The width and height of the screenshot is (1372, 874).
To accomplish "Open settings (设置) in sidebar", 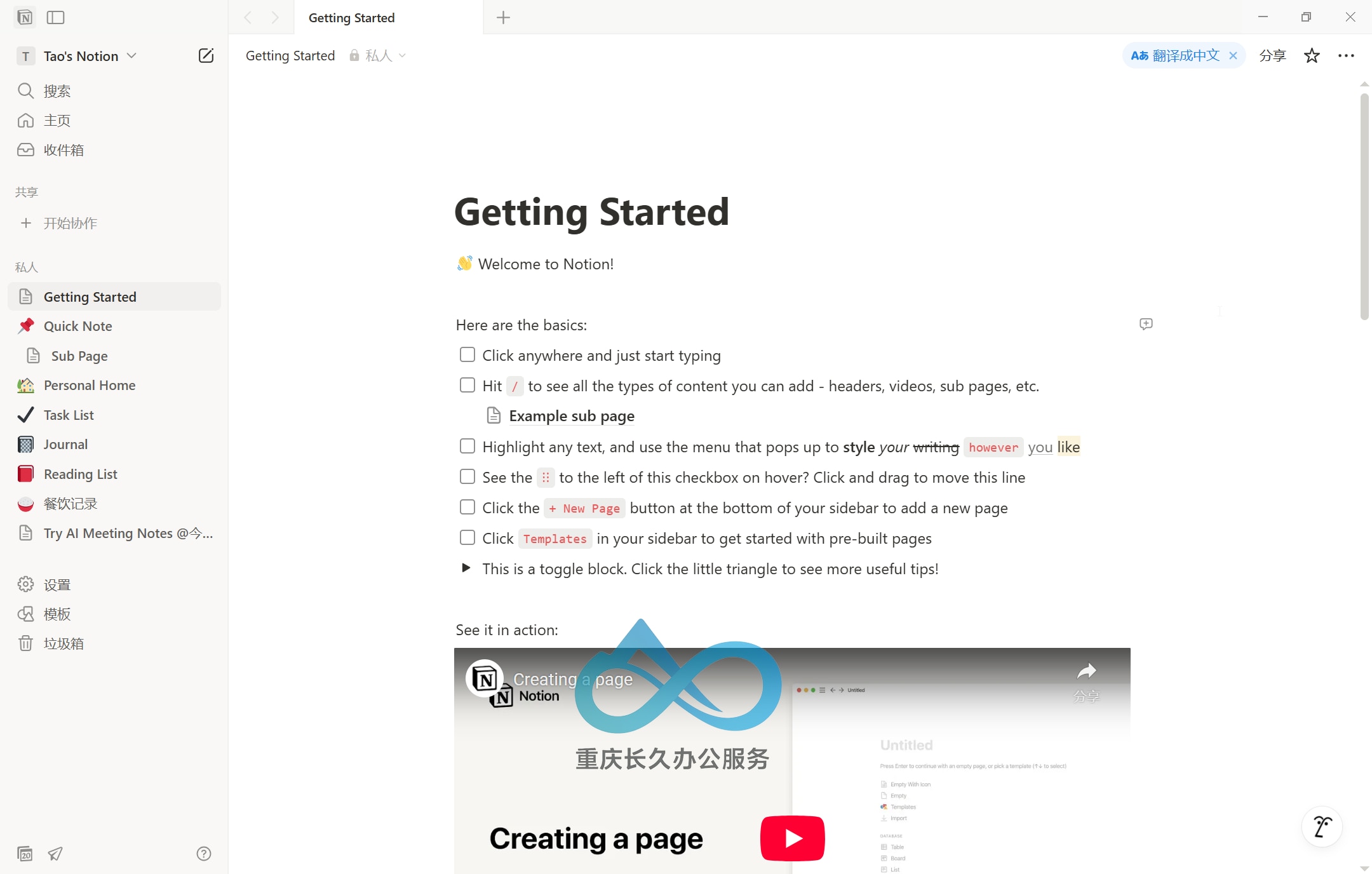I will [114, 584].
